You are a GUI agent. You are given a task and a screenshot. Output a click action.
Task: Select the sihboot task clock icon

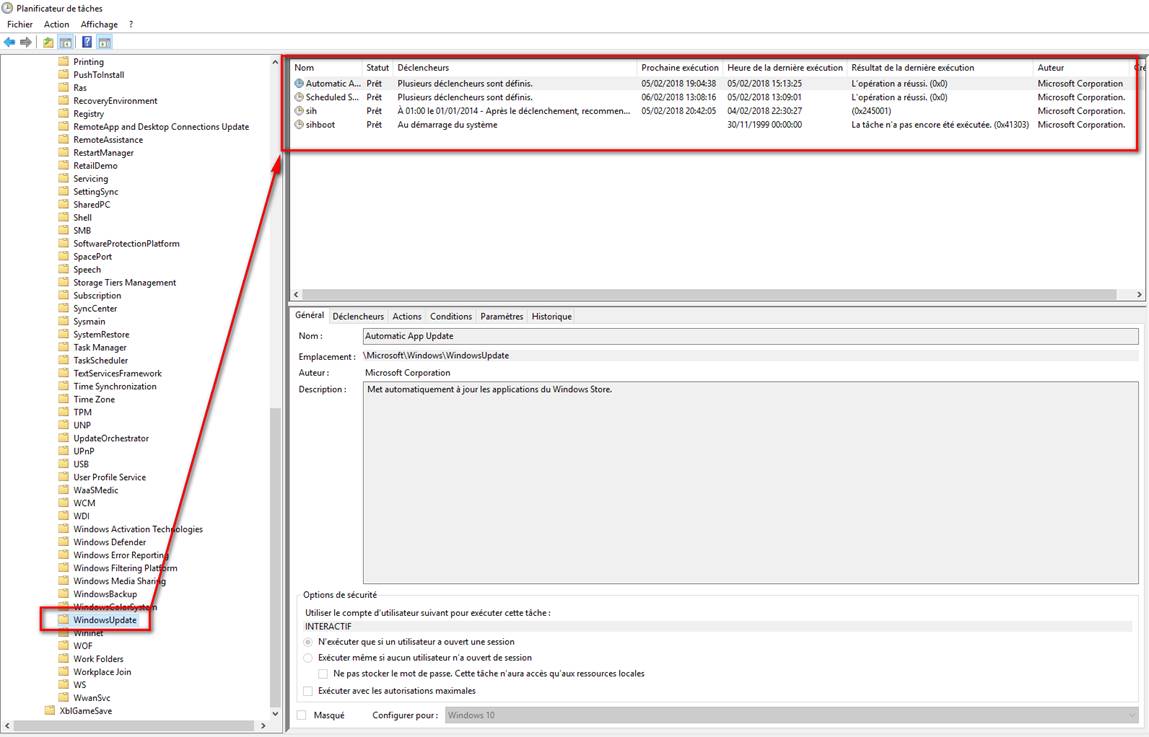click(x=299, y=125)
